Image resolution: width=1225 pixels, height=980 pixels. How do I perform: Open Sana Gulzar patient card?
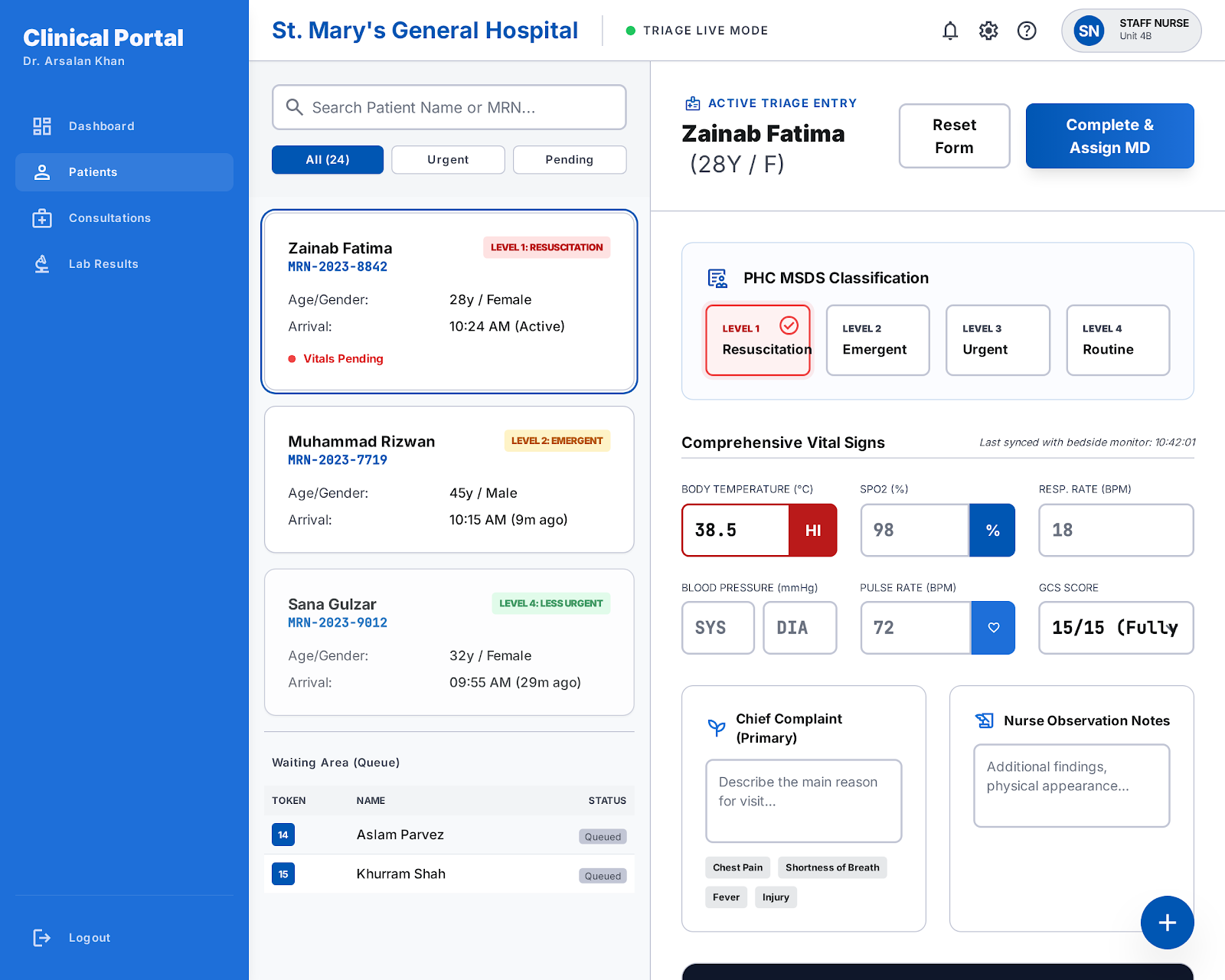[x=449, y=642]
